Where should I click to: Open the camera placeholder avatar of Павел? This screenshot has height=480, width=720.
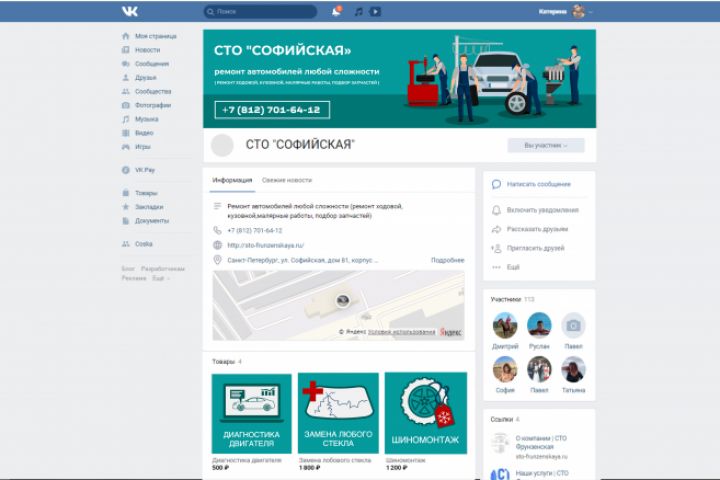[x=573, y=325]
